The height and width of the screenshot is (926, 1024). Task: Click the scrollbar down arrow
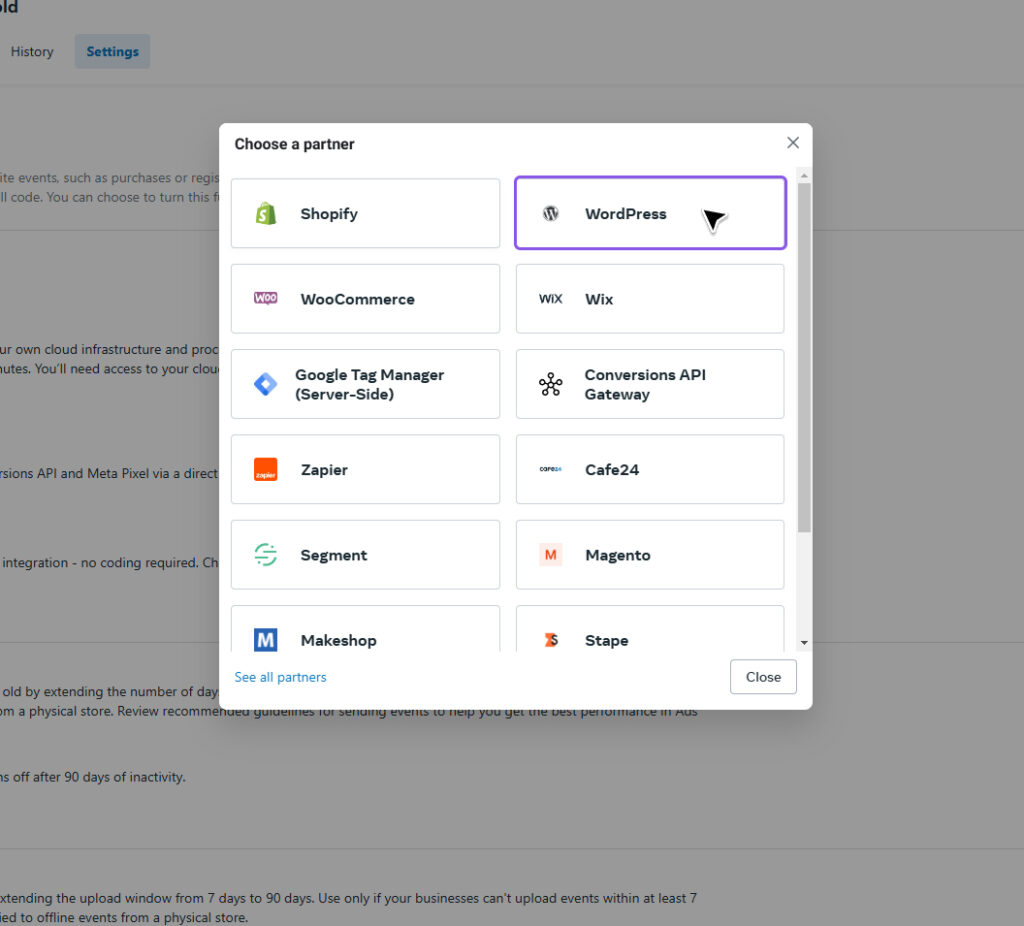click(x=803, y=641)
